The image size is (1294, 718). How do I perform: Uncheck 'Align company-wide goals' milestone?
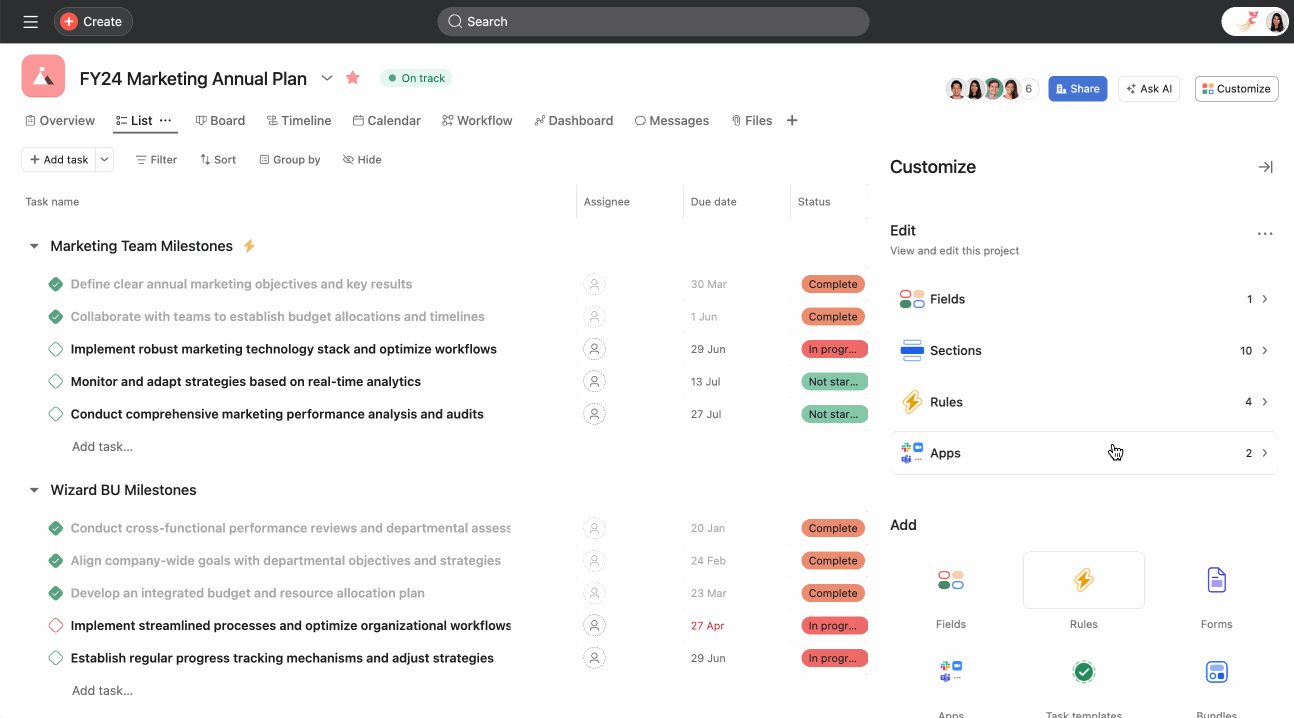[56, 561]
